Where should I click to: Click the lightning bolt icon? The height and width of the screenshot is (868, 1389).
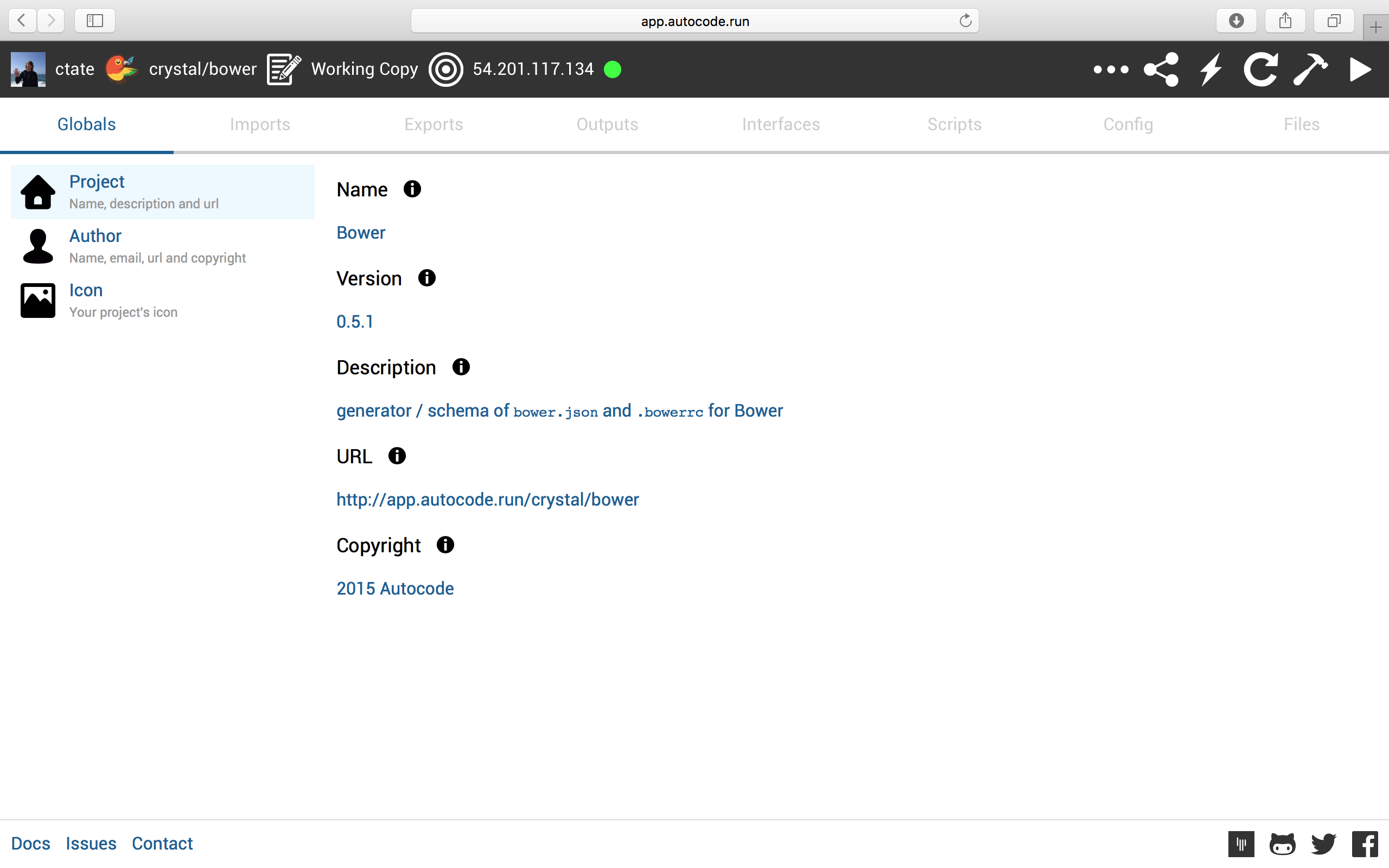(x=1211, y=69)
